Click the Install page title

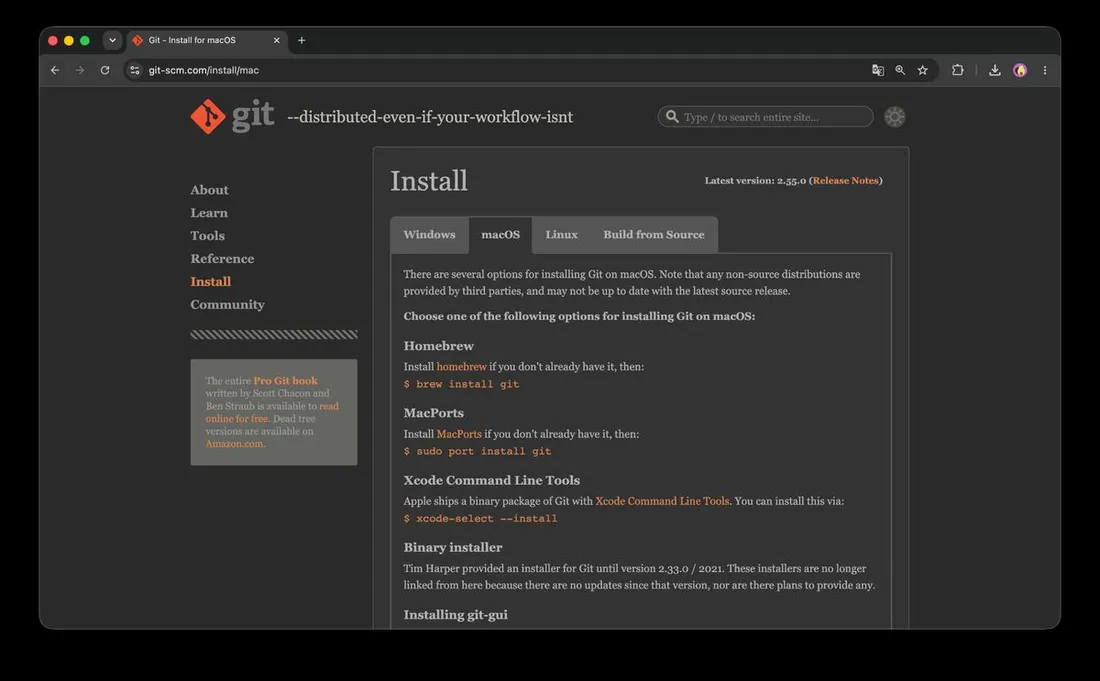click(x=429, y=181)
